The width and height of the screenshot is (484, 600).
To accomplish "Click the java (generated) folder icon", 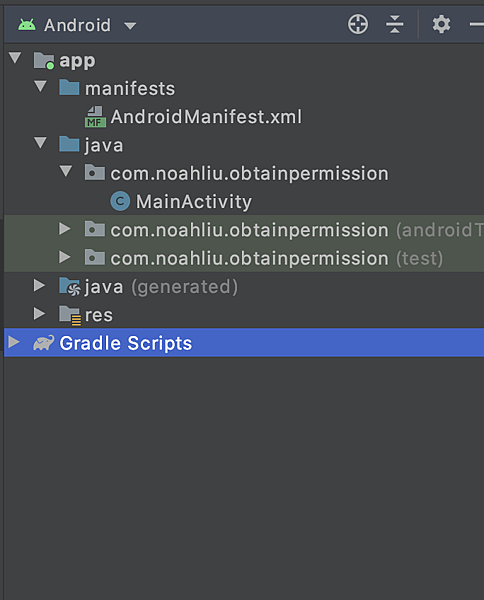I will pos(70,287).
